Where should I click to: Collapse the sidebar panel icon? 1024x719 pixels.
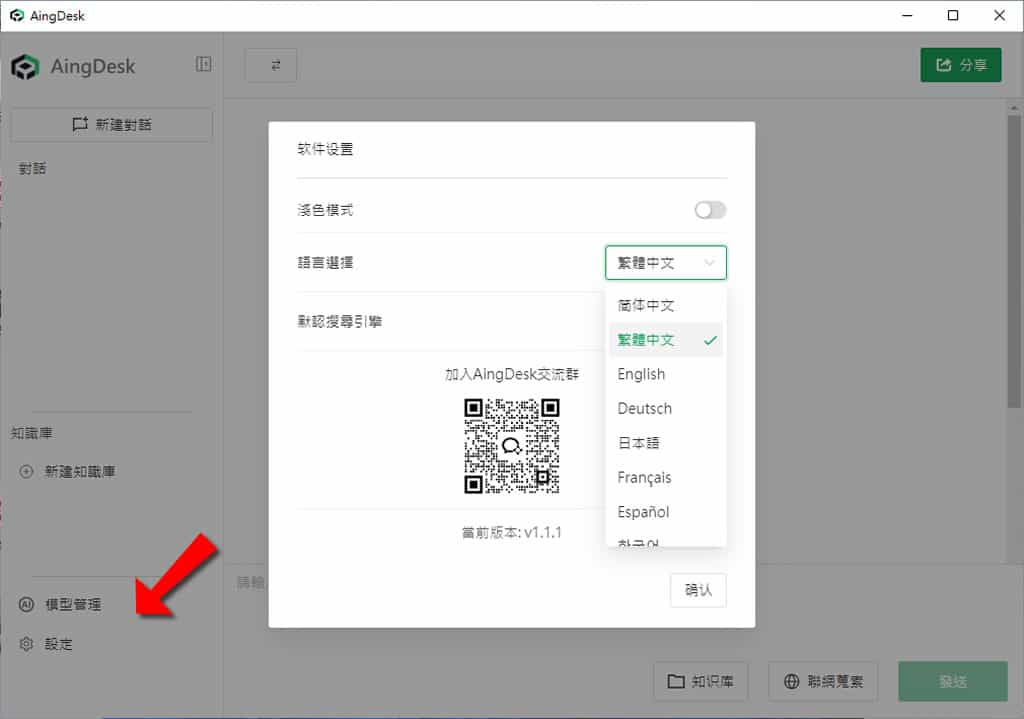(x=203, y=64)
